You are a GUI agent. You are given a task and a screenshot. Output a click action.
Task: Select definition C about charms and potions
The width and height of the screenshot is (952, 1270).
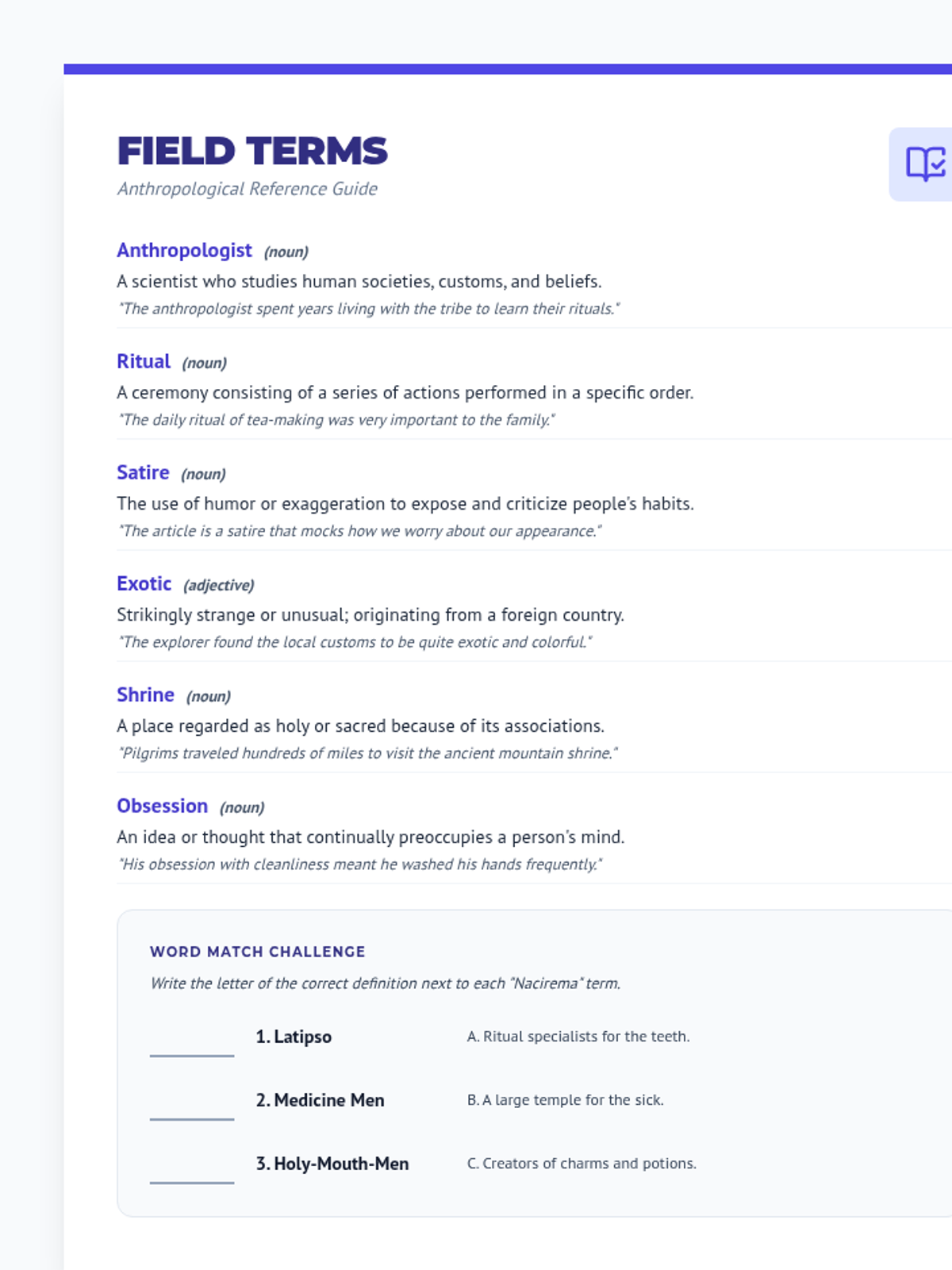[582, 1164]
